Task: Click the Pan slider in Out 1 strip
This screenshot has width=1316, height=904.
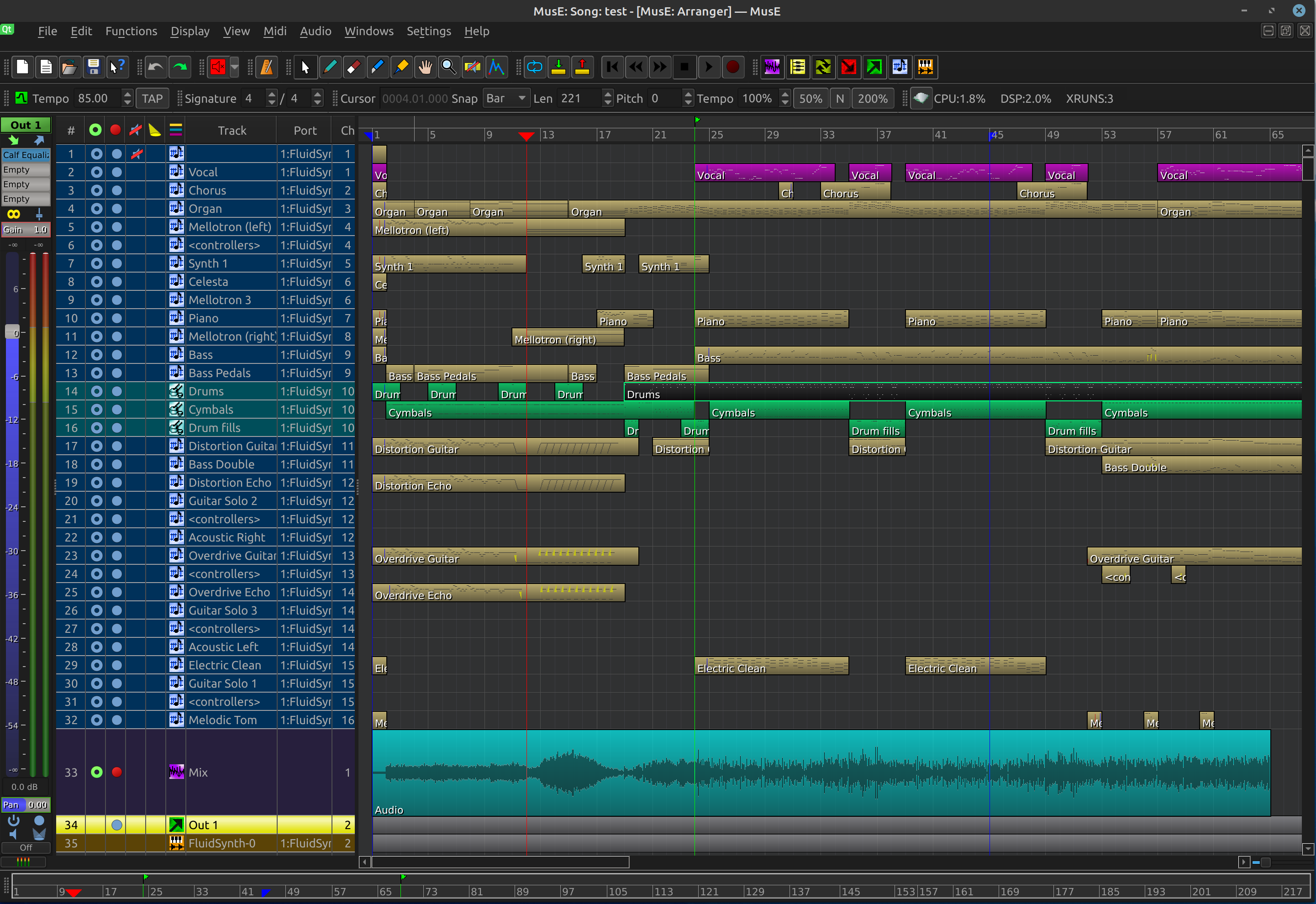Action: pyautogui.click(x=26, y=805)
